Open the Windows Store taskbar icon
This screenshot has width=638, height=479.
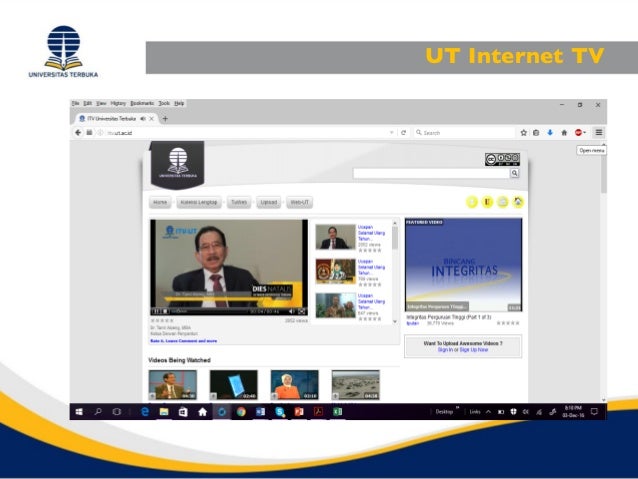coord(183,412)
